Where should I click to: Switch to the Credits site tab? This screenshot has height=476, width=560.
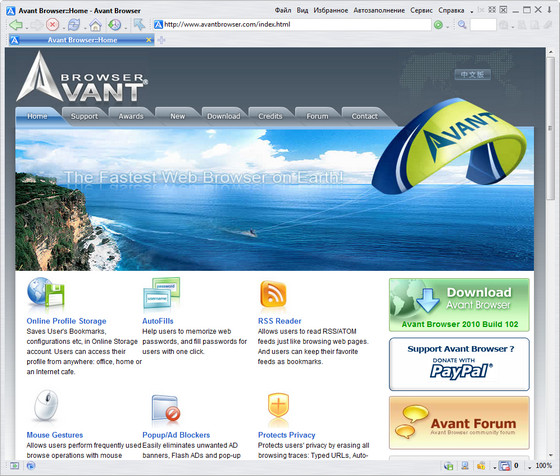(x=270, y=116)
